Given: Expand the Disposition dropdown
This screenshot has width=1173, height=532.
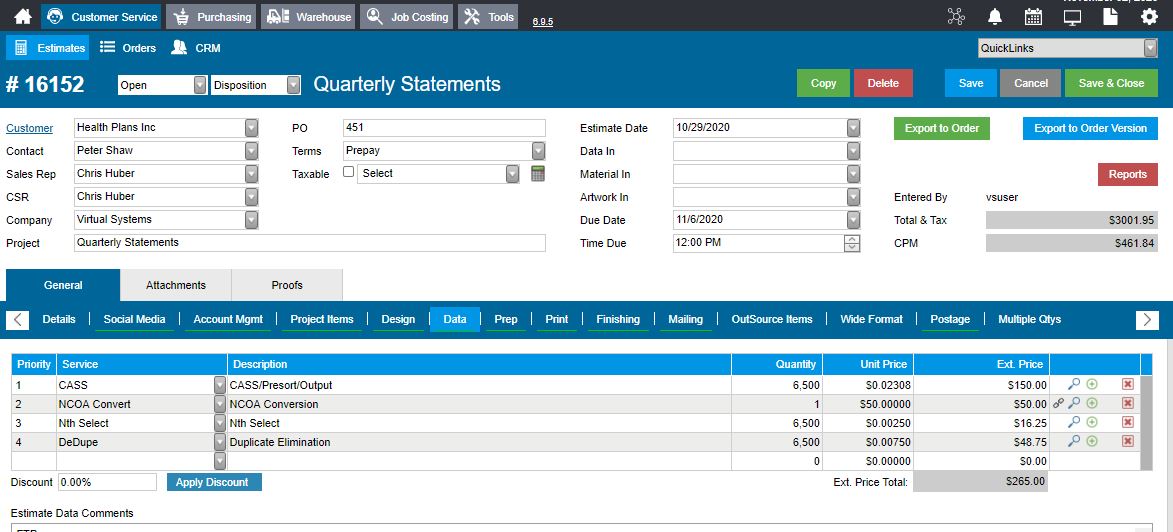Looking at the screenshot, I should [x=293, y=85].
